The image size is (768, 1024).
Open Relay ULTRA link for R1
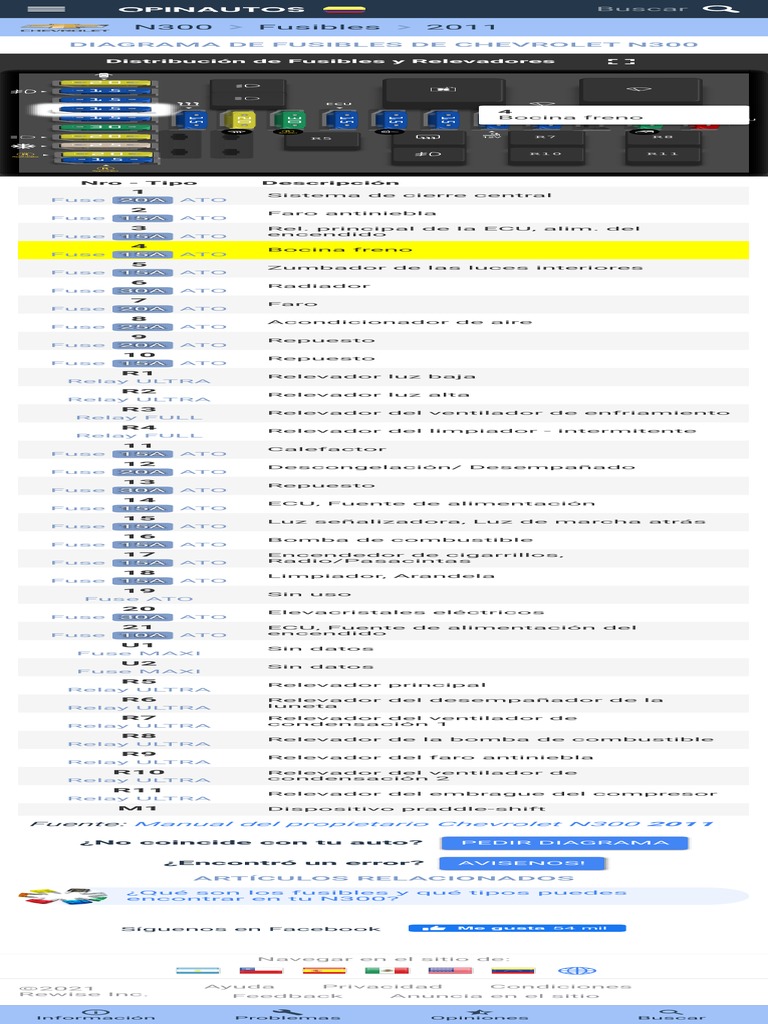click(139, 381)
